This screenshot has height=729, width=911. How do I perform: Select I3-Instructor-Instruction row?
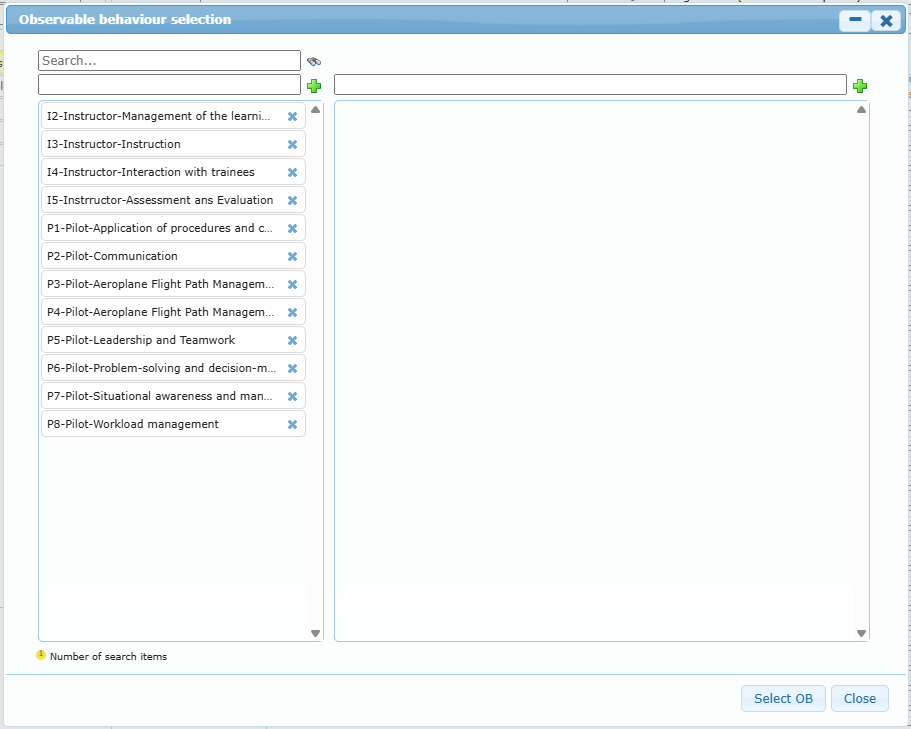coord(173,144)
